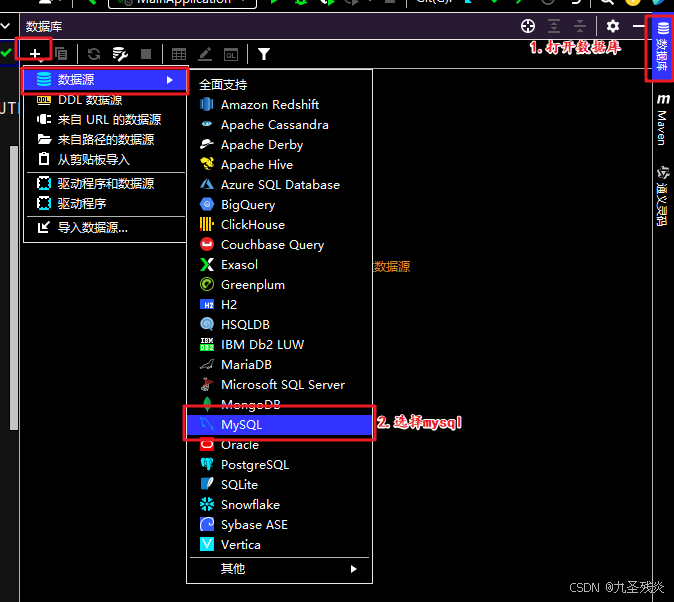674x602 pixels.
Task: Open the Maven side tab
Action: (662, 120)
